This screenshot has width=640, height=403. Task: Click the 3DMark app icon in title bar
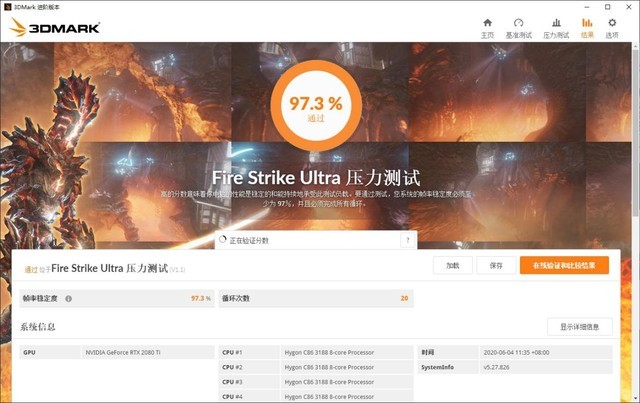7,7
